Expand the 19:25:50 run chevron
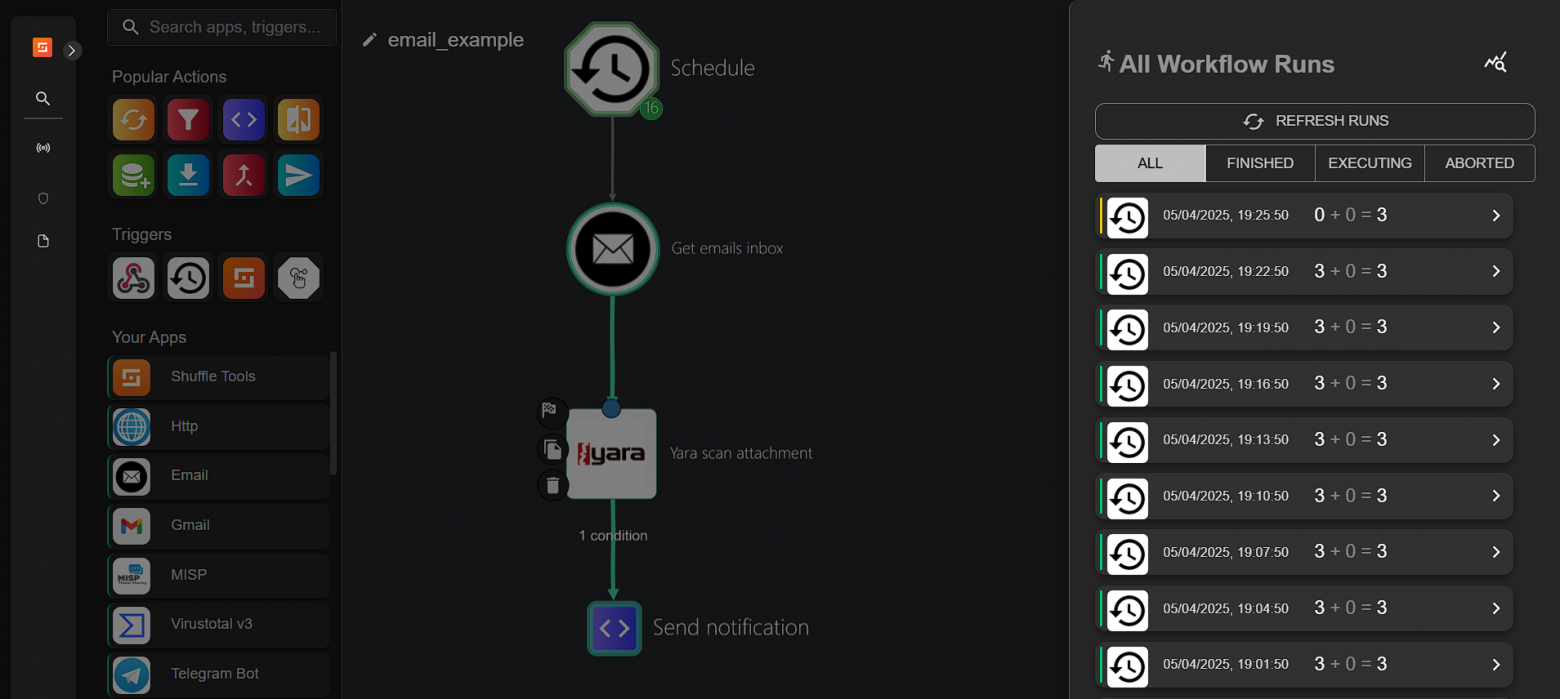The width and height of the screenshot is (1560, 699). 1496,215
